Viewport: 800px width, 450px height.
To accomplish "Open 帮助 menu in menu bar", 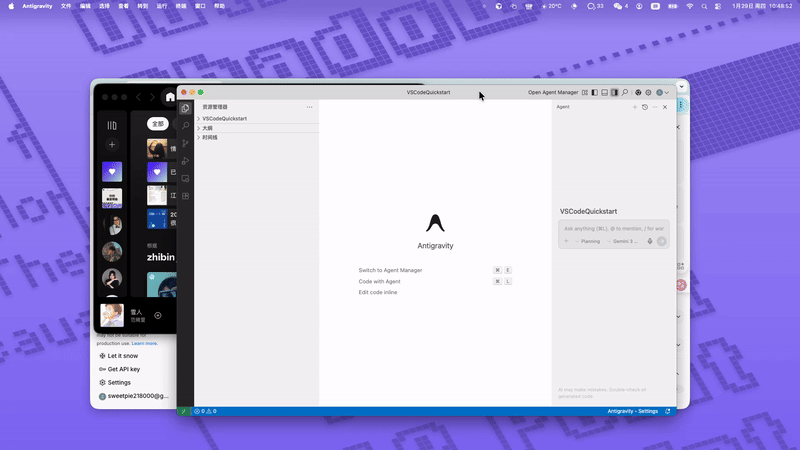I will (219, 6).
